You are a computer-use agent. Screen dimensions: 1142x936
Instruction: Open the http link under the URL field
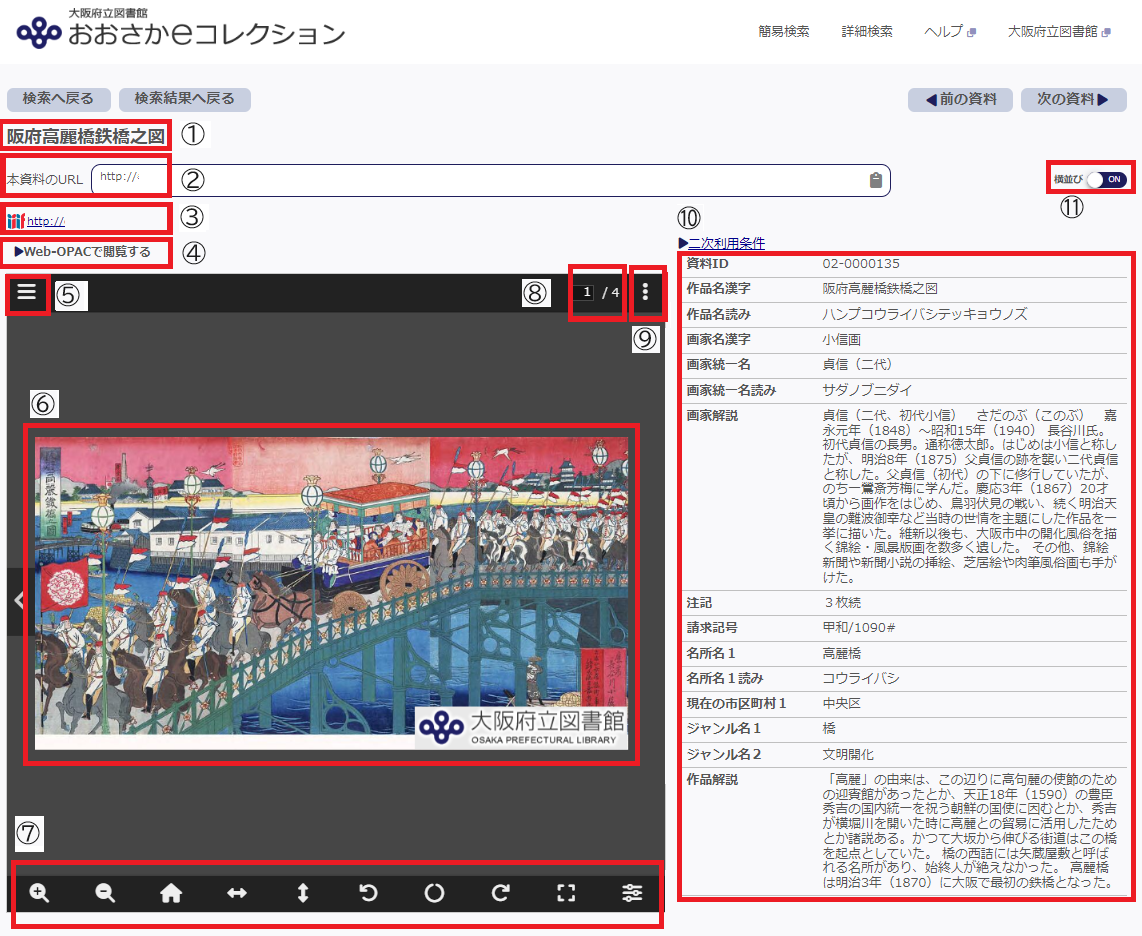tap(46, 221)
